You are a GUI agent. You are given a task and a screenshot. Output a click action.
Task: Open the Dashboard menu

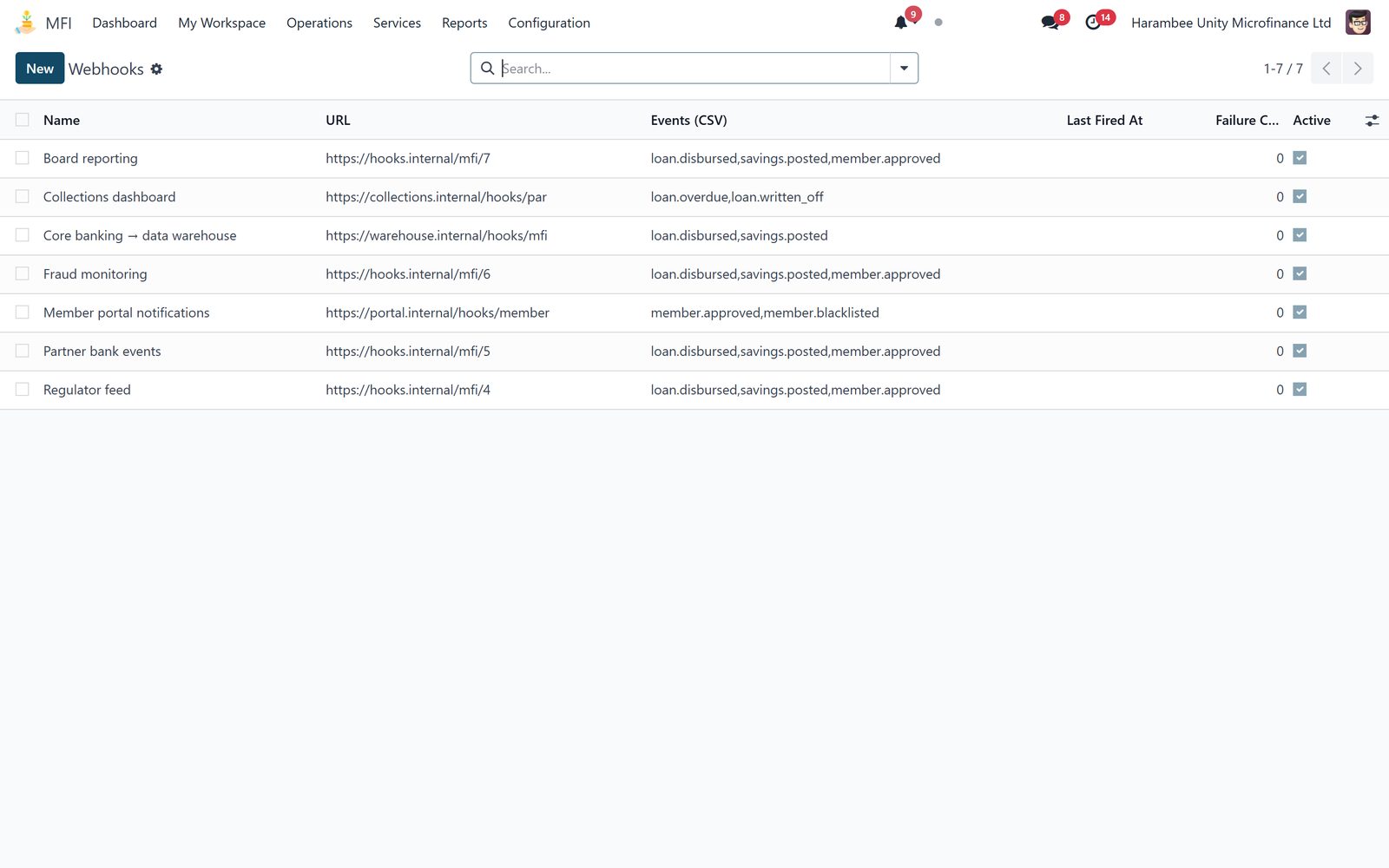125,23
